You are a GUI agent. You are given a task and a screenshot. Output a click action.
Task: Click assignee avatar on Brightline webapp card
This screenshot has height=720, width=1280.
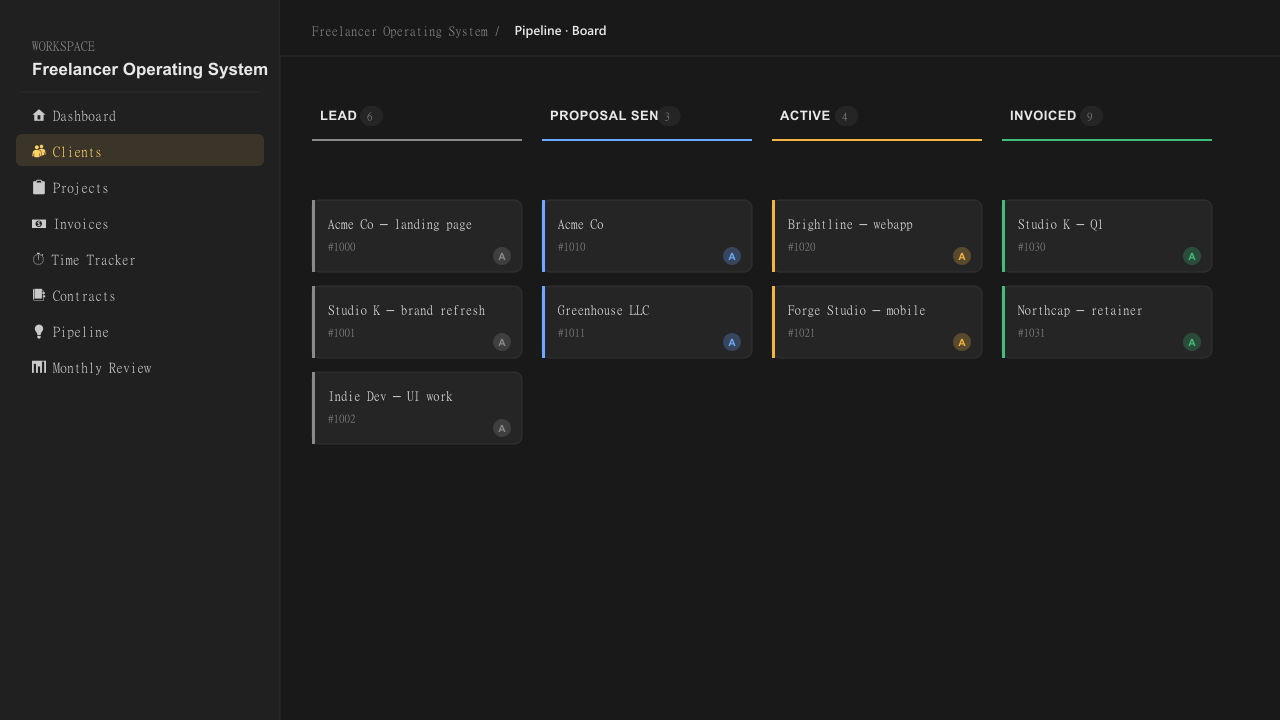tap(962, 256)
